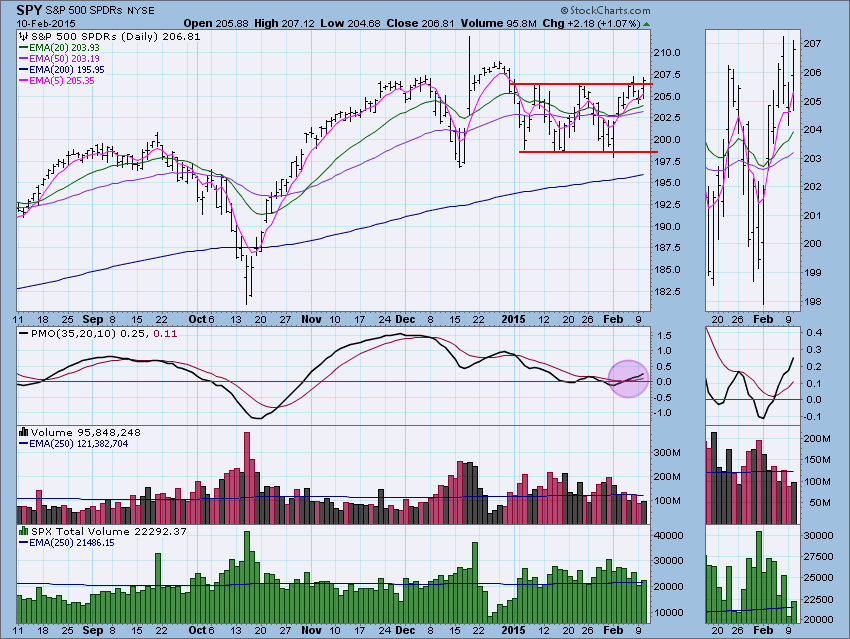Click the High 207.12 value

284,23
